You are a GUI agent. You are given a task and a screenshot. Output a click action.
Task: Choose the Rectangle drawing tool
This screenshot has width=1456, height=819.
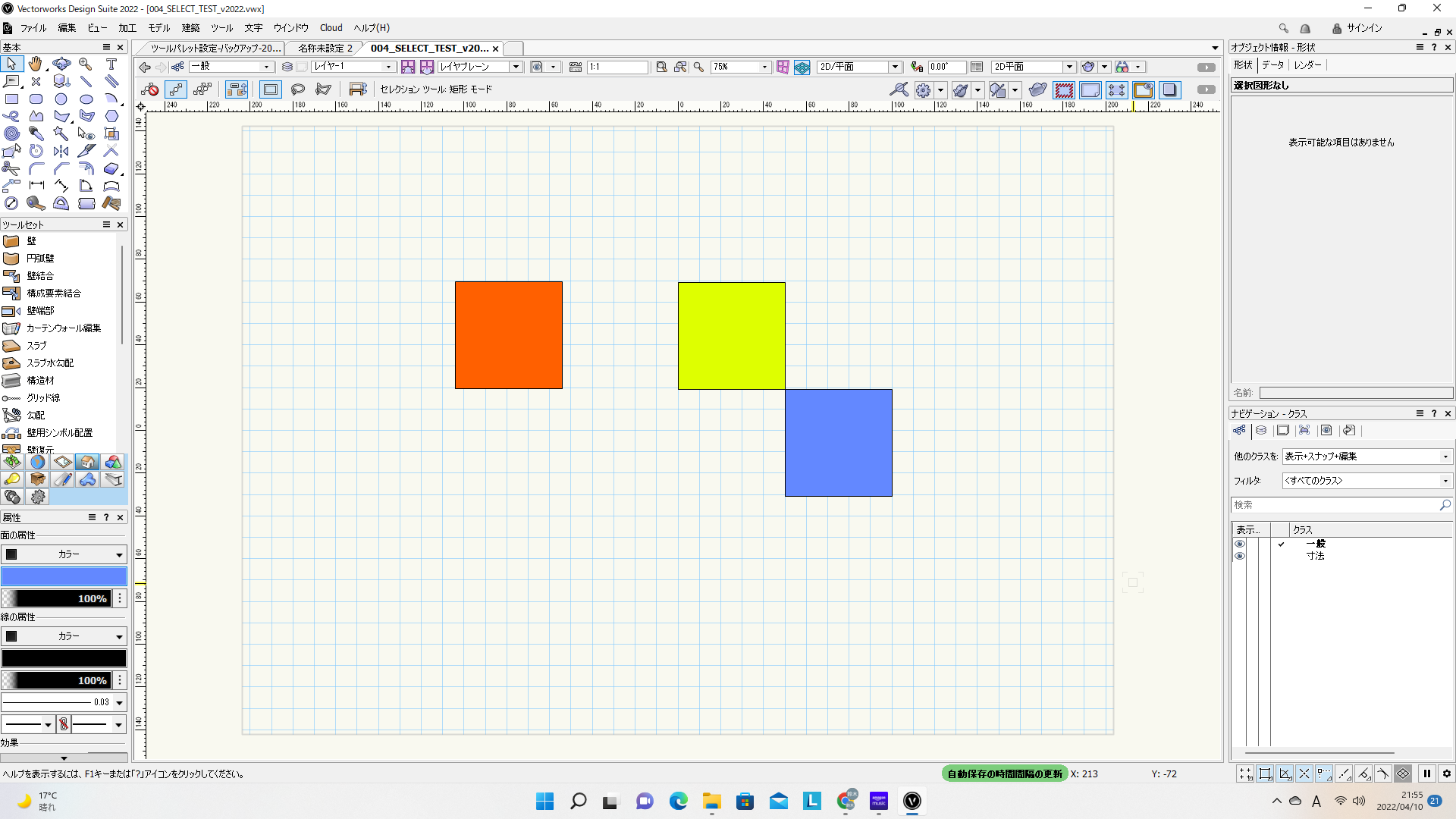coord(11,99)
